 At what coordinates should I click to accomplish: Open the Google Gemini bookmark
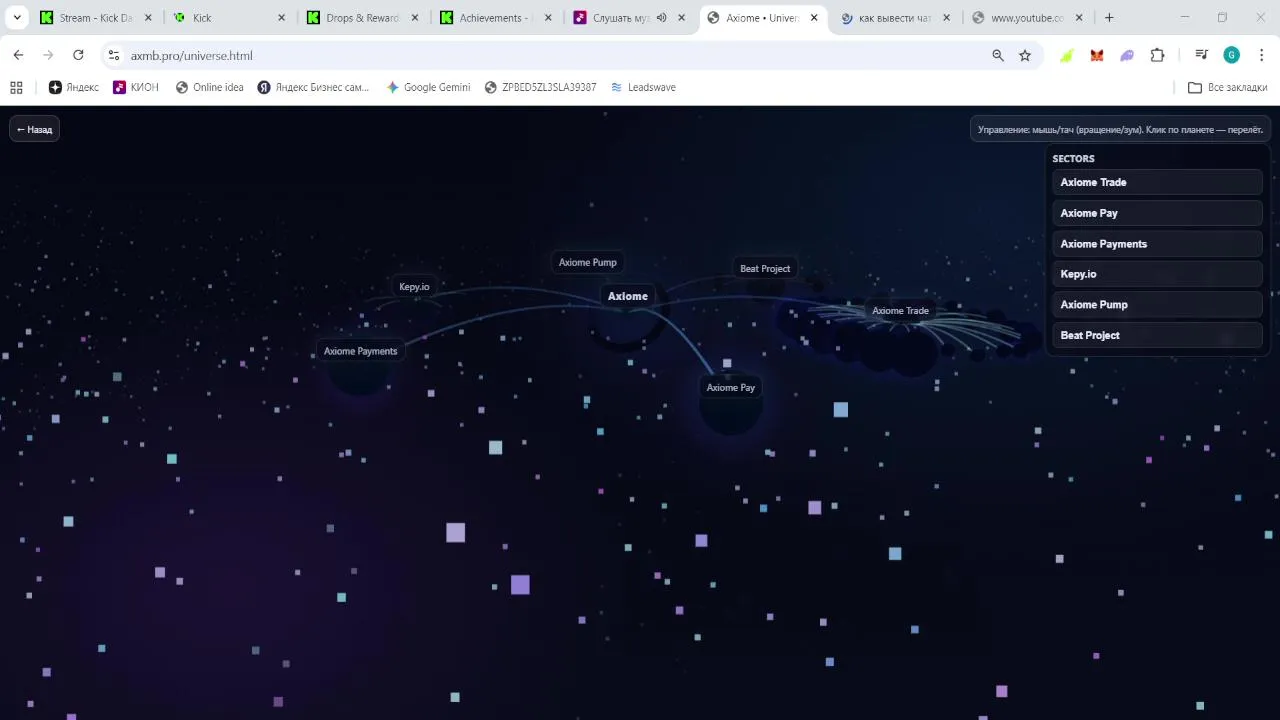[428, 87]
